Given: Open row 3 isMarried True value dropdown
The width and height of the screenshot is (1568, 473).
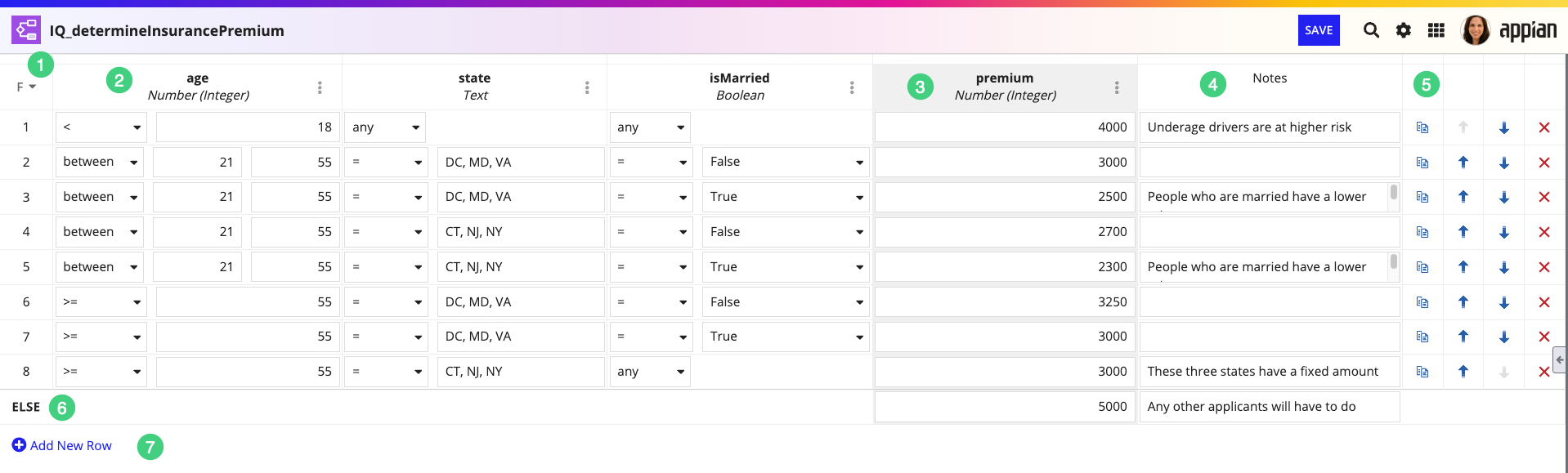Looking at the screenshot, I should click(x=786, y=197).
